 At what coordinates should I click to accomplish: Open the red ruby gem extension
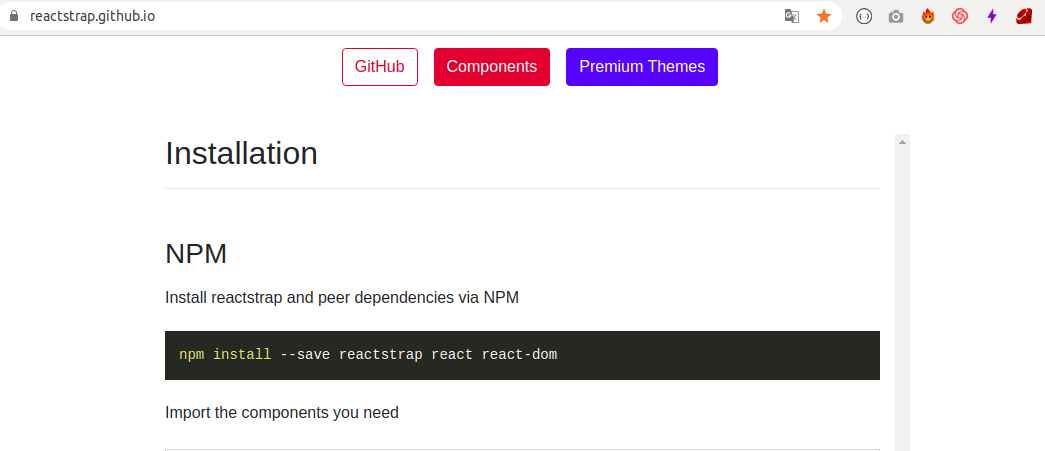pyautogui.click(x=1024, y=16)
